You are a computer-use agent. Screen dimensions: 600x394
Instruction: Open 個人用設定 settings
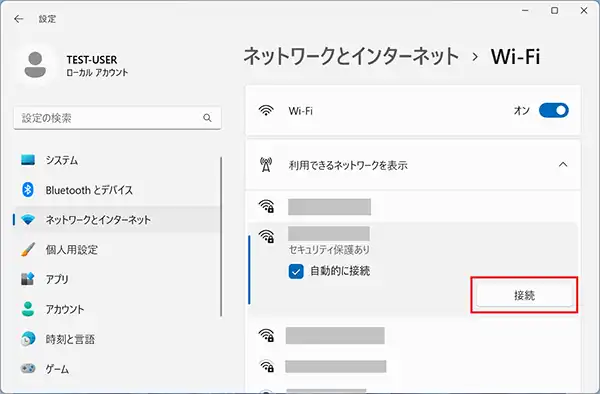click(x=117, y=249)
